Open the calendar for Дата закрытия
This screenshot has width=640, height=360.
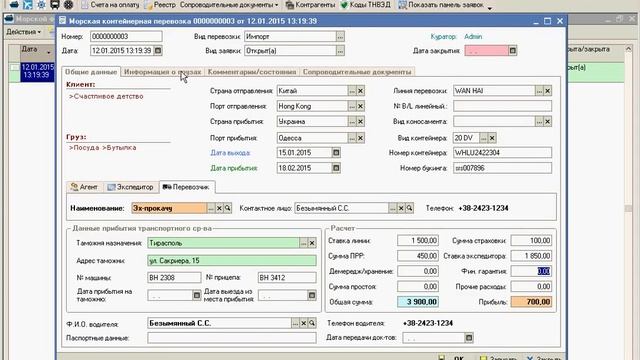(x=513, y=51)
